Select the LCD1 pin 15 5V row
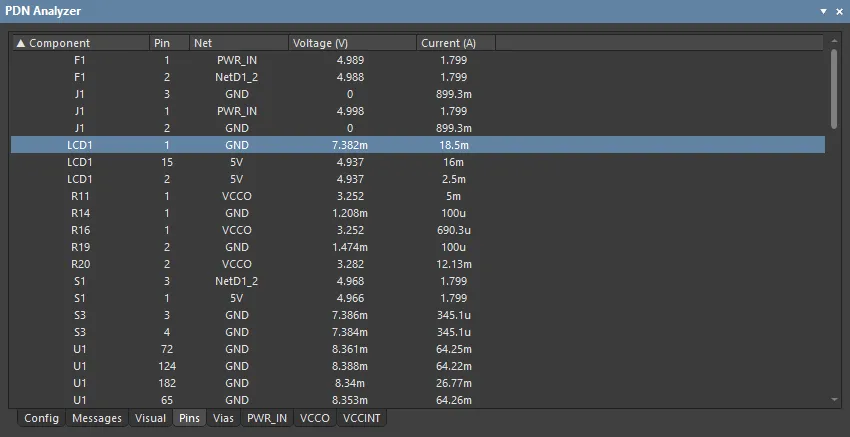The width and height of the screenshot is (850, 437). click(x=418, y=162)
